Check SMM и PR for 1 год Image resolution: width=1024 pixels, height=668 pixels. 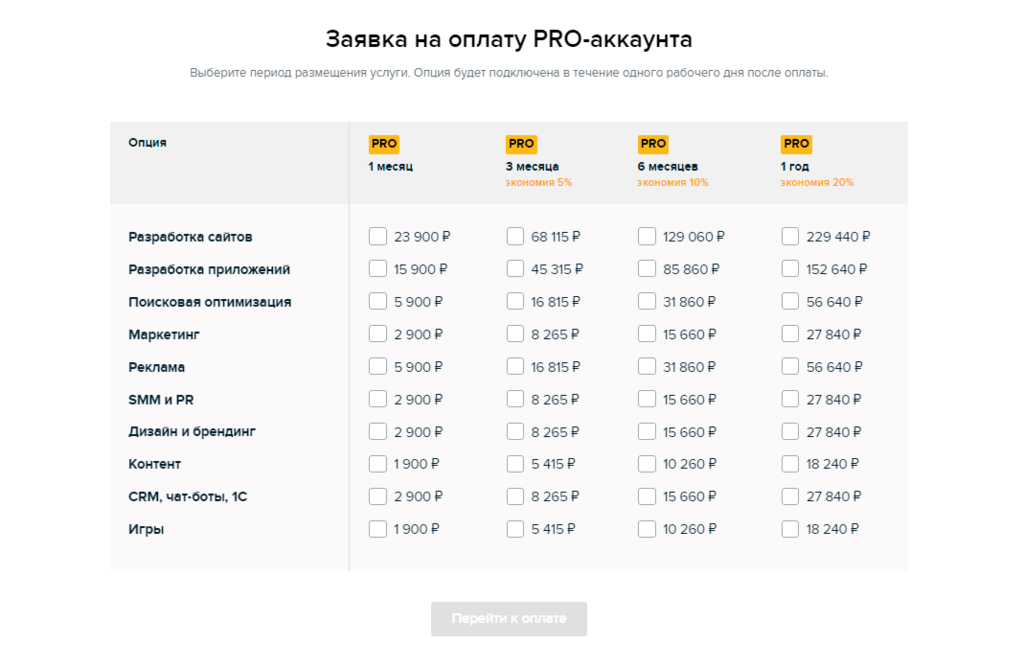point(790,399)
